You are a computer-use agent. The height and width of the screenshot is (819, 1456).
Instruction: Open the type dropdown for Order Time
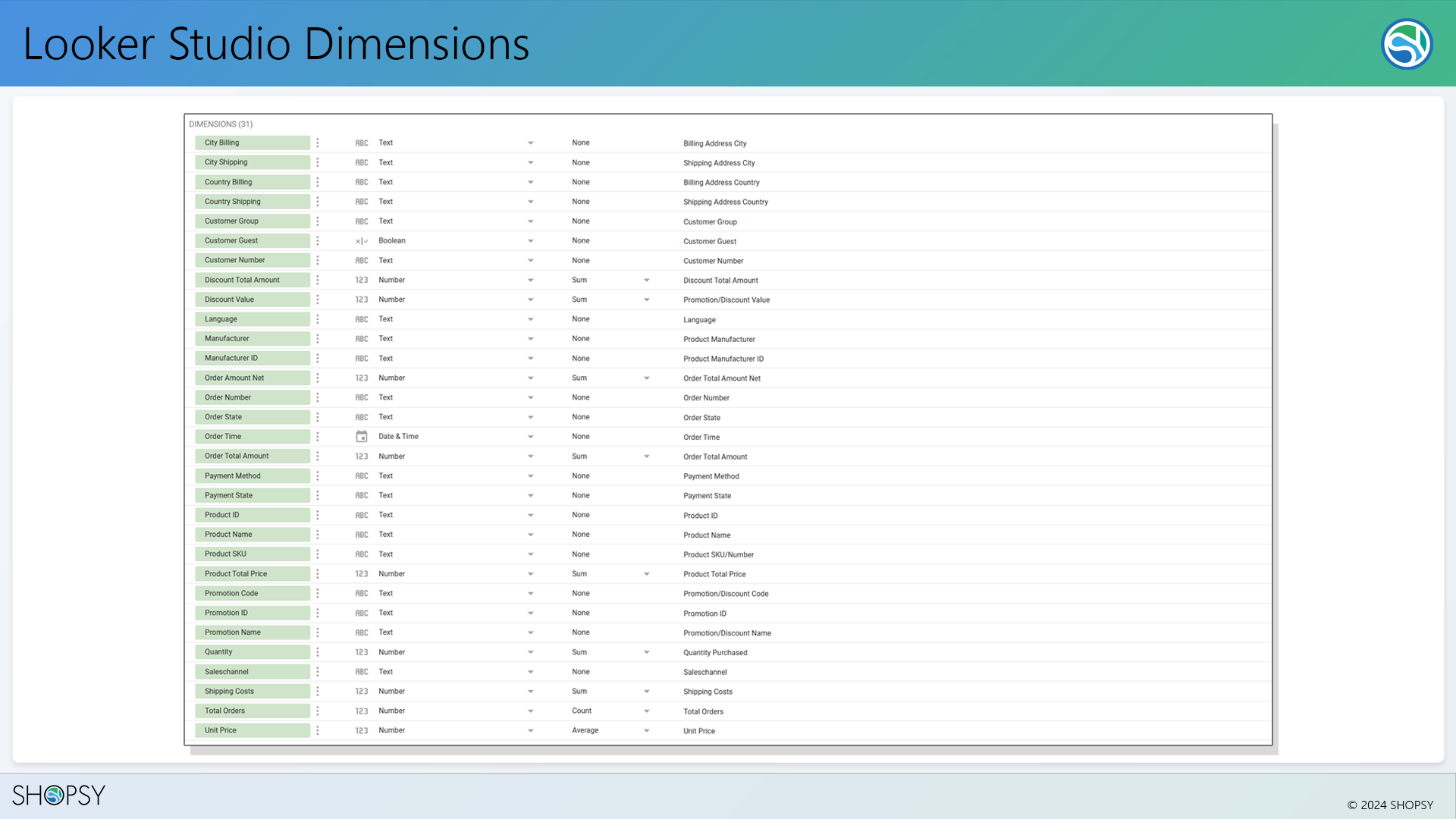point(531,437)
